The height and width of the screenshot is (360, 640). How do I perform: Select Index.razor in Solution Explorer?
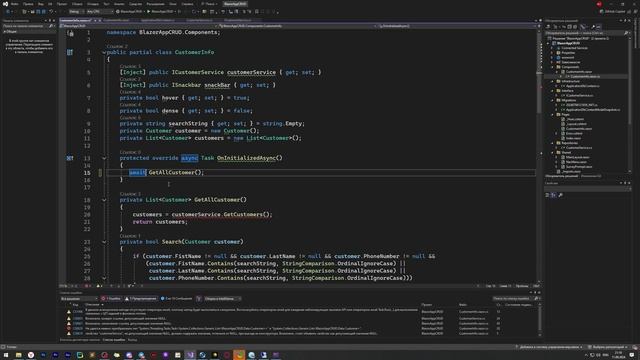pos(573,138)
